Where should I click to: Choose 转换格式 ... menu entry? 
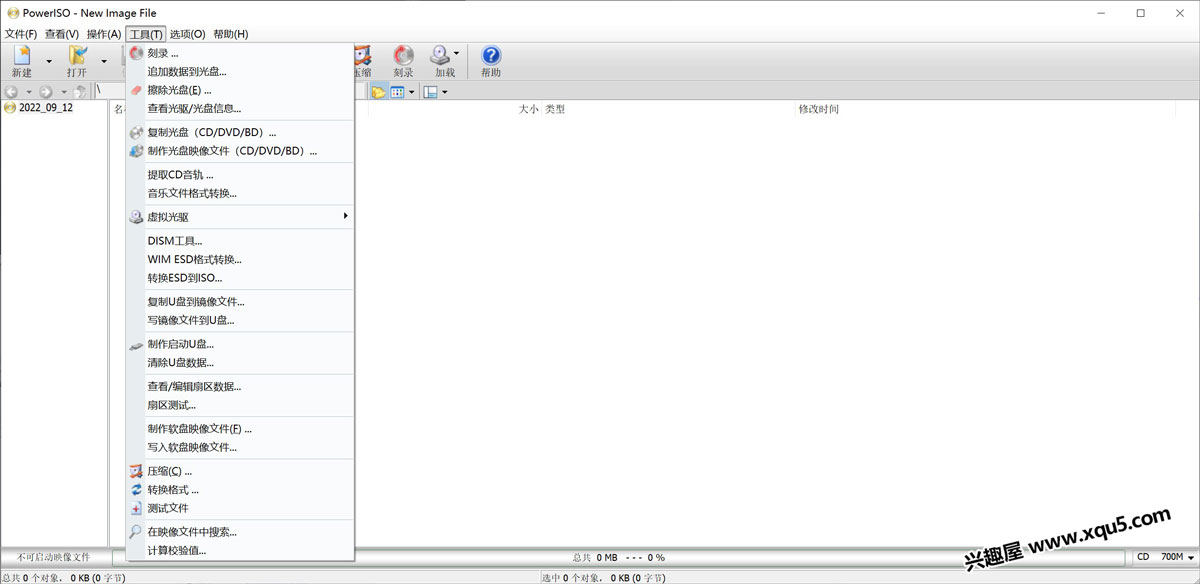pos(240,490)
